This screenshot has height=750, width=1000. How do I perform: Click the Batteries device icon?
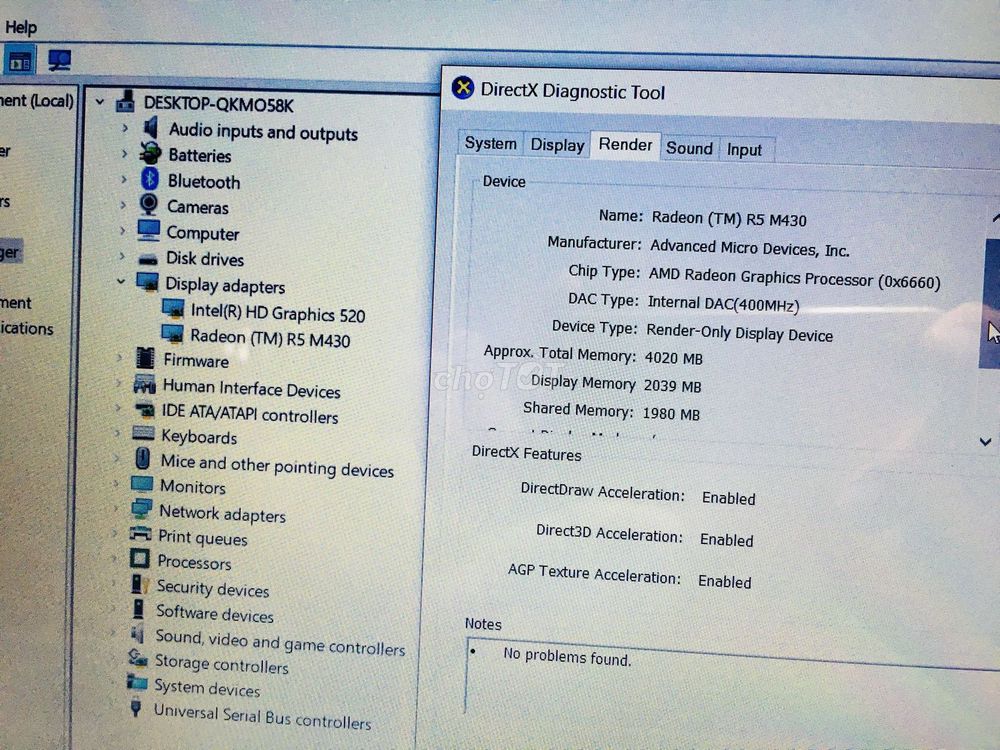tap(151, 153)
